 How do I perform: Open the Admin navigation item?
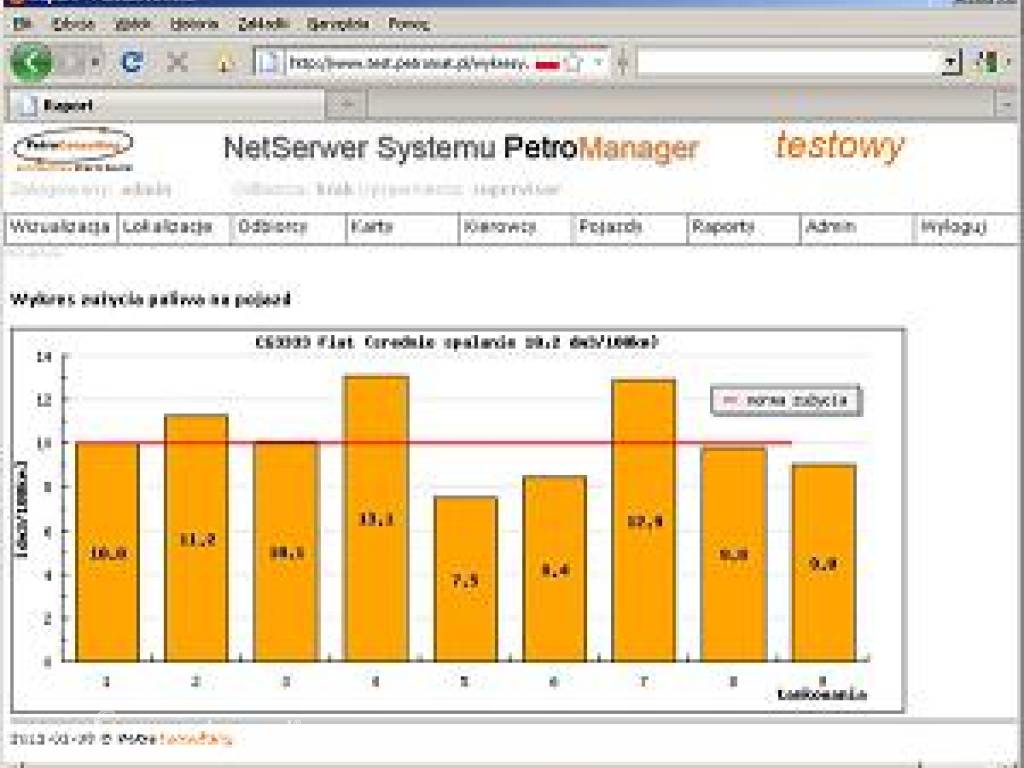pos(857,227)
